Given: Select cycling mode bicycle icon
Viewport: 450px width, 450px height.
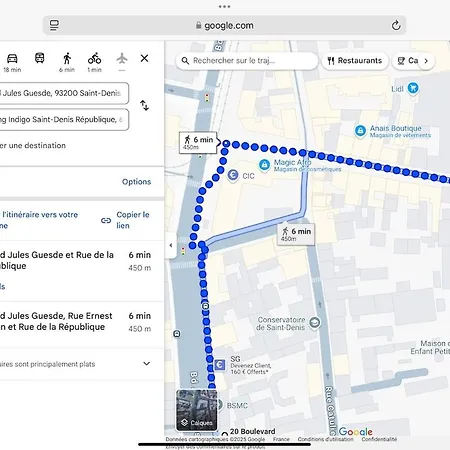Looking at the screenshot, I should click(x=94, y=59).
